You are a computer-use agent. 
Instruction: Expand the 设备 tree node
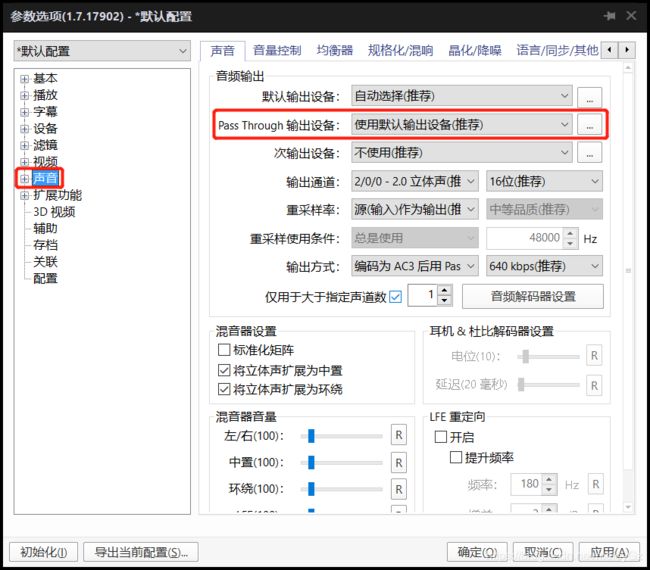tap(24, 129)
